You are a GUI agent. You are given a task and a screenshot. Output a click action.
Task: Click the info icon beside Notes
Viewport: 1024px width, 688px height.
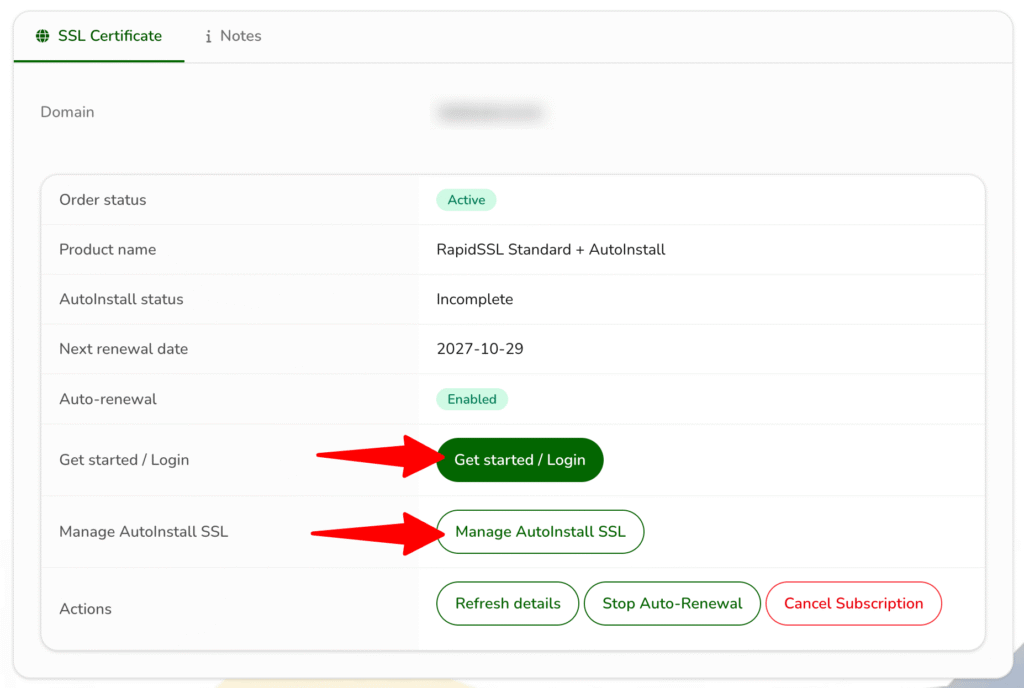(x=208, y=37)
